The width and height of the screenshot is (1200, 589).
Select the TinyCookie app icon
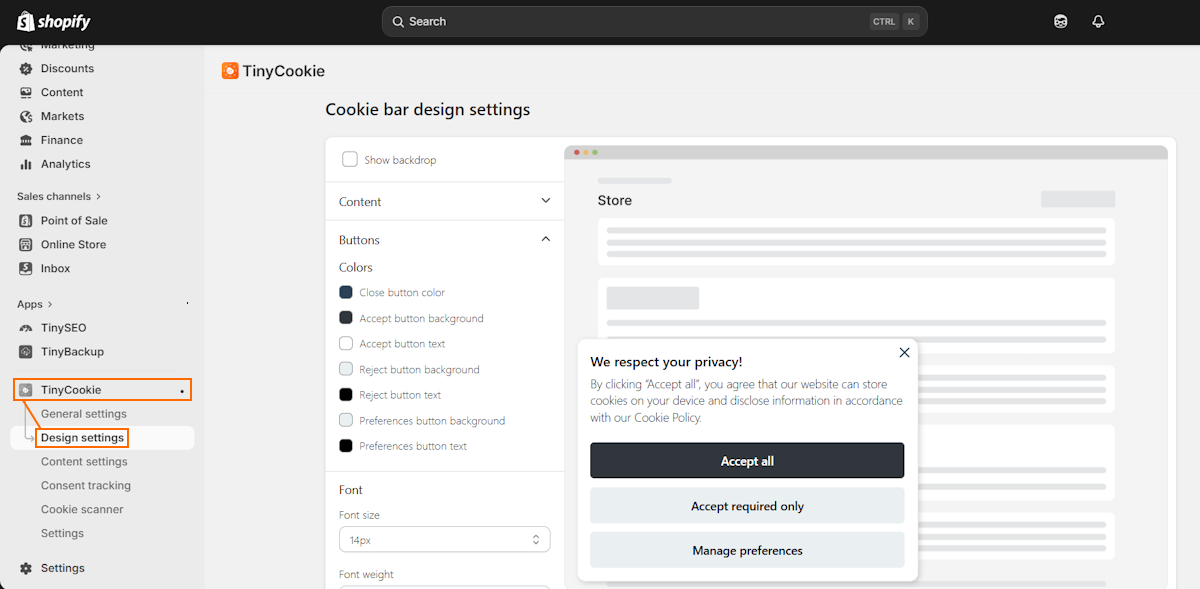click(27, 389)
